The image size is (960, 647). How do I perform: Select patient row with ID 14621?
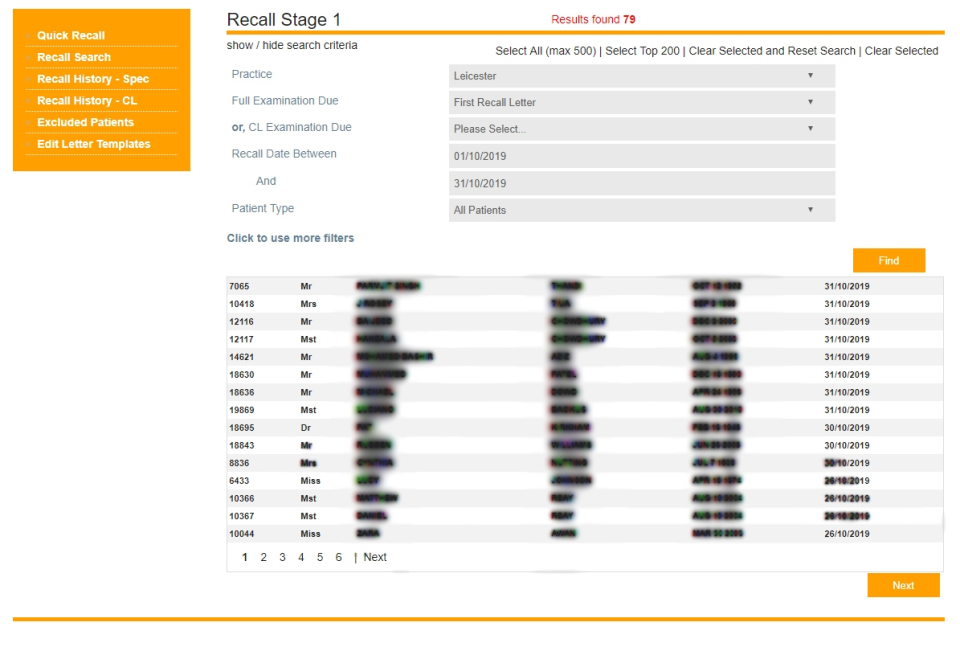pos(585,357)
